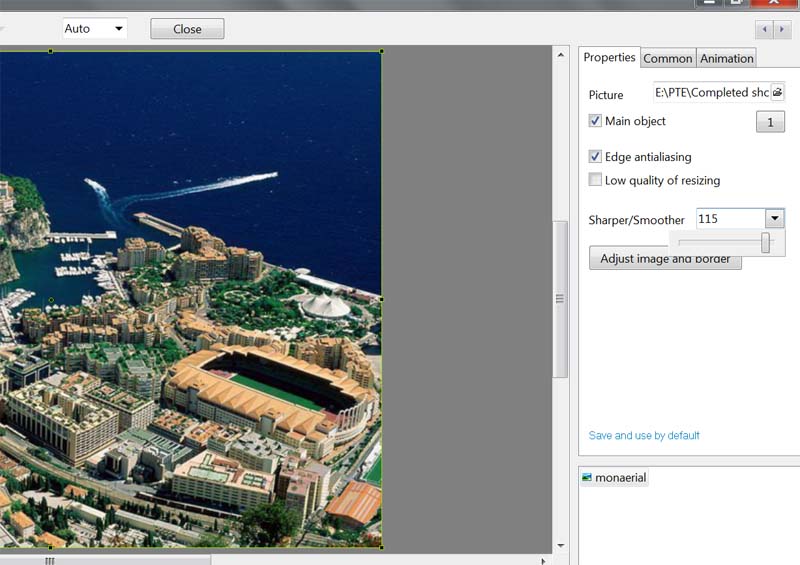Collapse the Sharper/Smoother dropdown arrow
The width and height of the screenshot is (800, 565).
[x=774, y=219]
